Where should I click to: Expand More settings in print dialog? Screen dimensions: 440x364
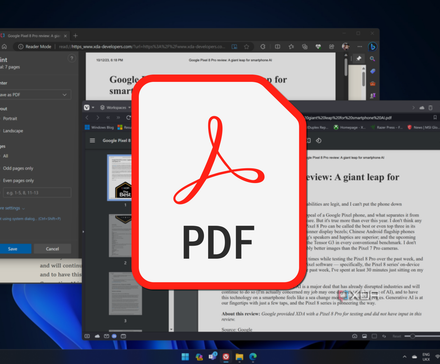[12, 208]
